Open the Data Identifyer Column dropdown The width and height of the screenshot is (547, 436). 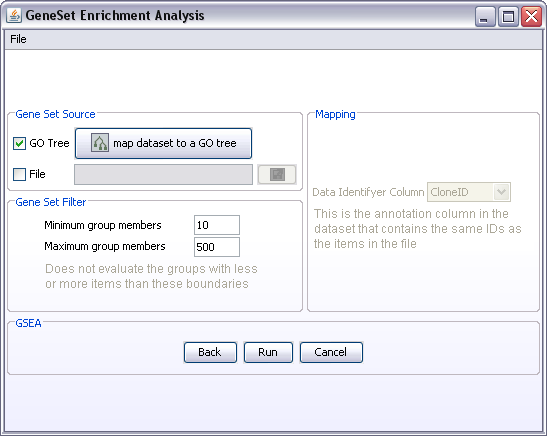[469, 192]
